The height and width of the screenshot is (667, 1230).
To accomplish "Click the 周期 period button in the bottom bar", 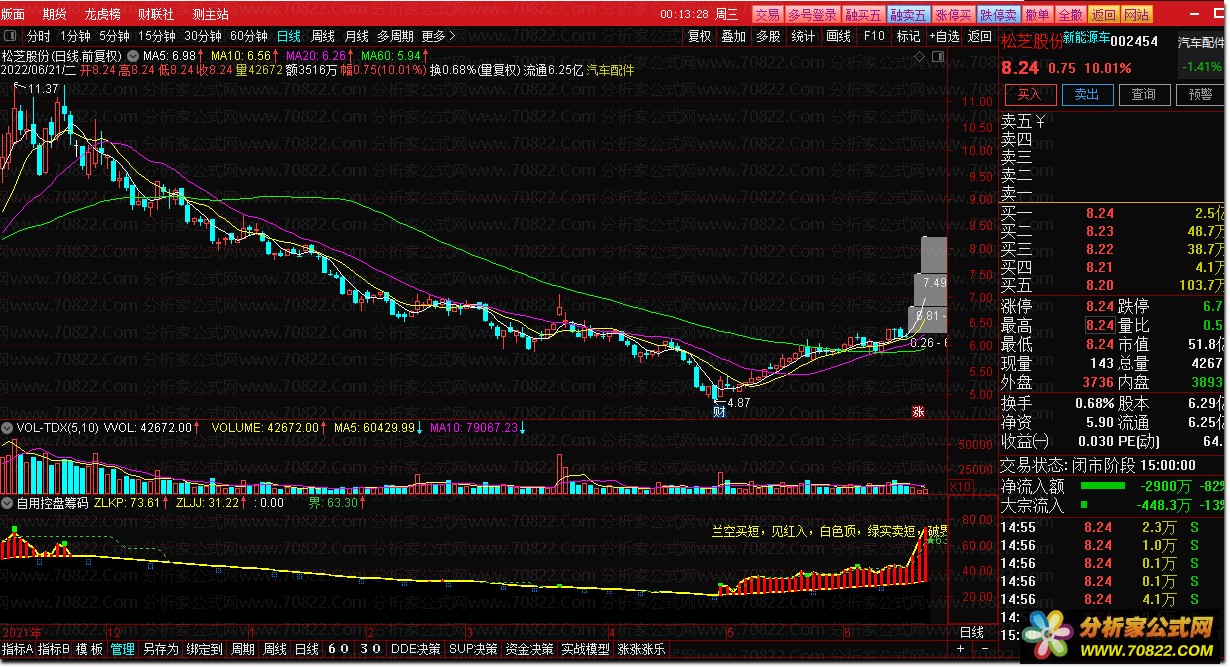I will tap(243, 650).
